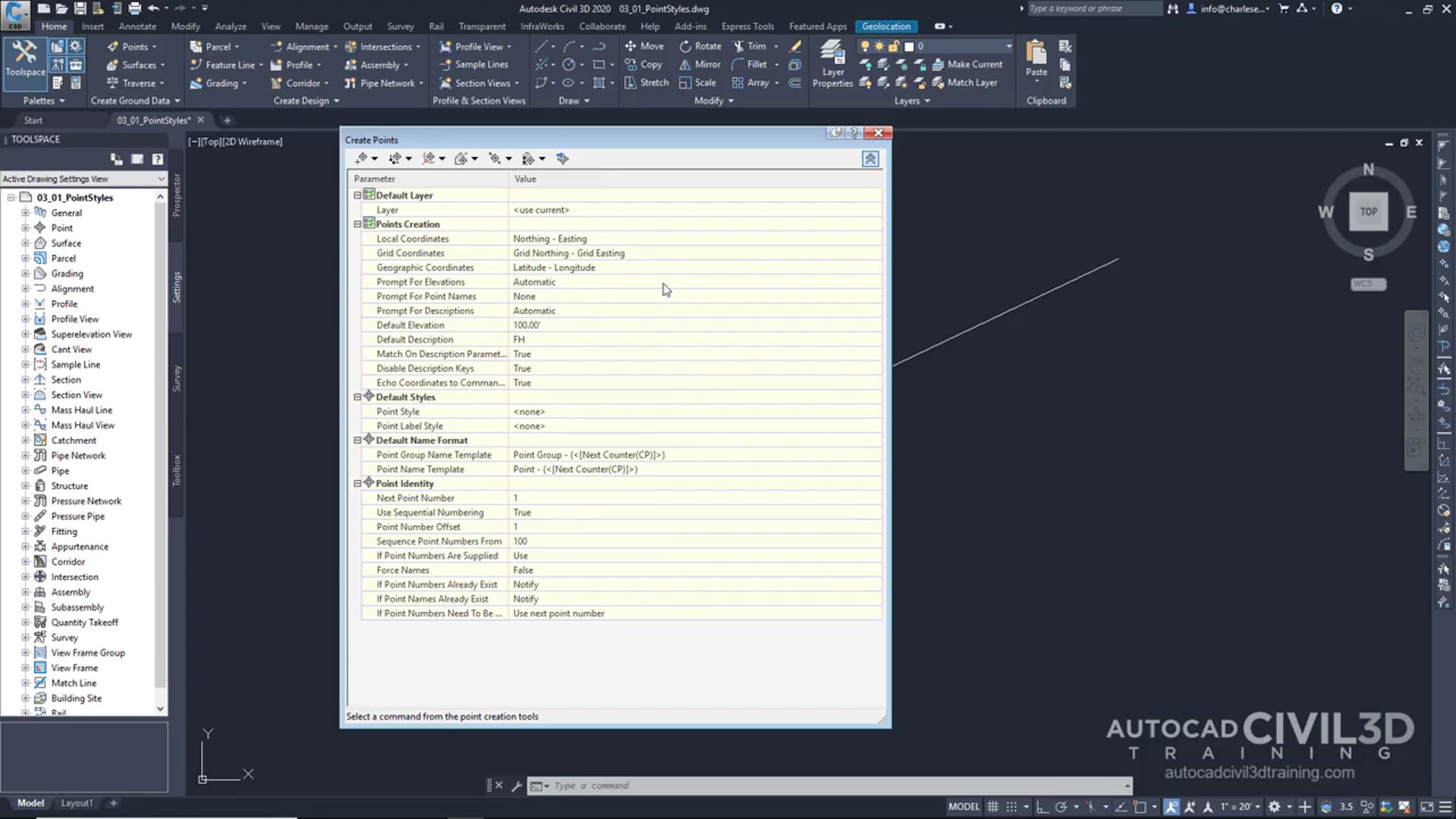
Task: Collapse the Points Creation parameter group
Action: pos(357,224)
